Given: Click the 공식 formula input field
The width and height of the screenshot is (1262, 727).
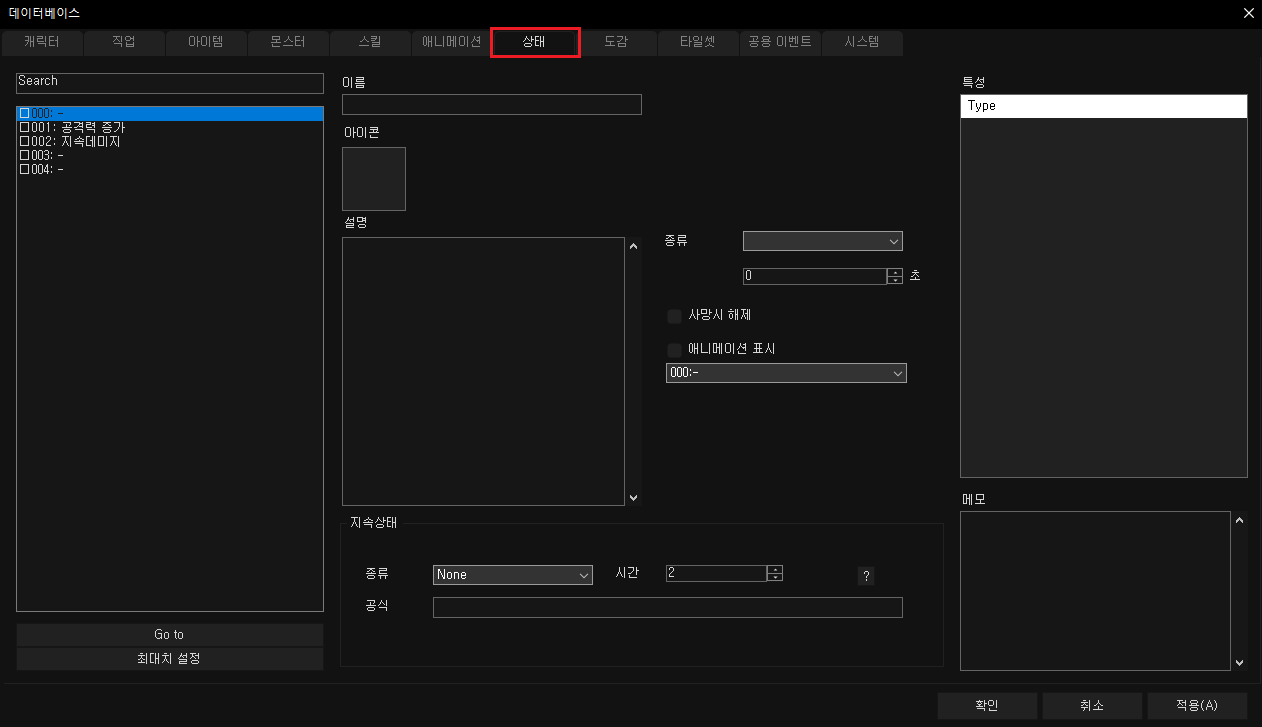Looking at the screenshot, I should point(667,608).
